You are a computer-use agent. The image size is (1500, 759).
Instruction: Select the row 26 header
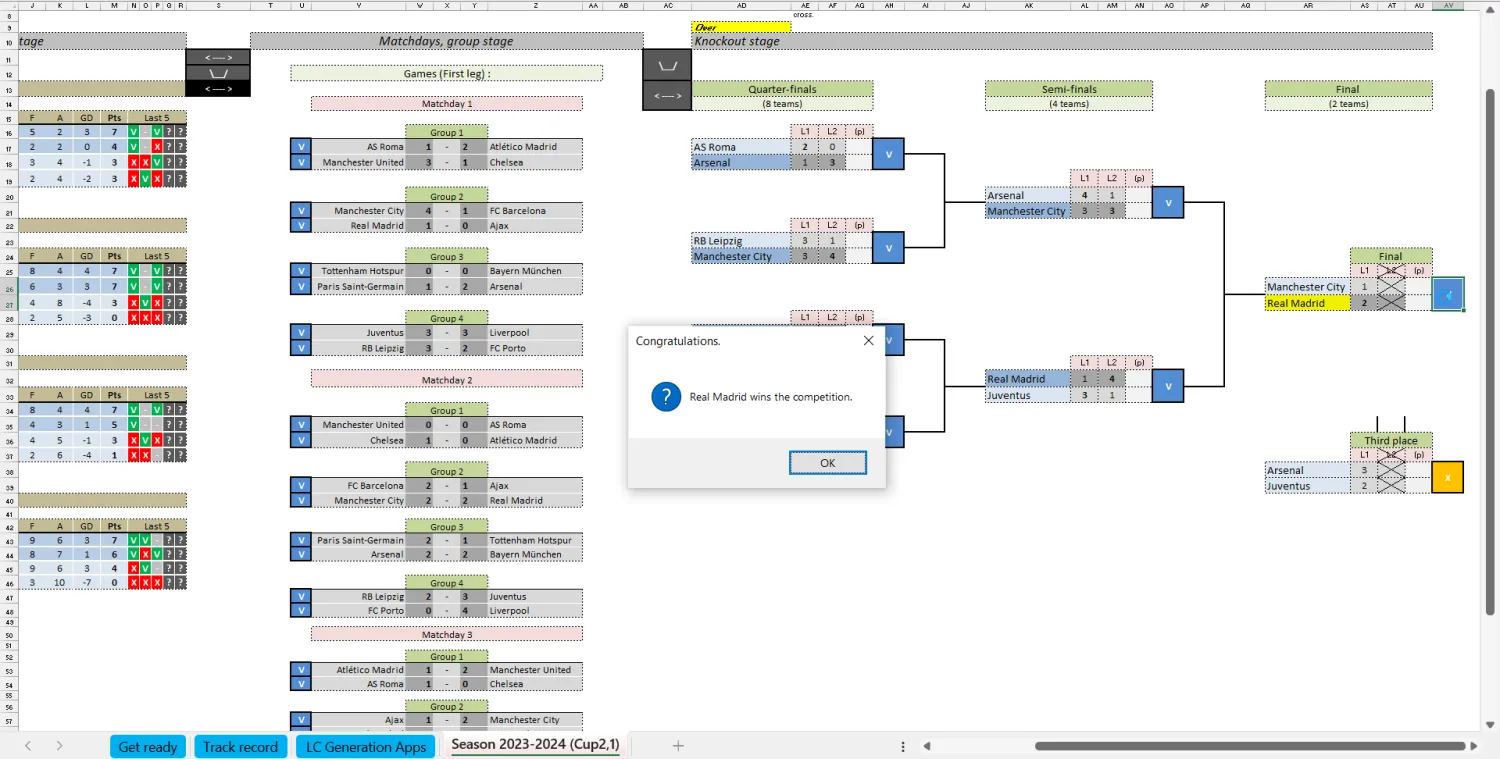pyautogui.click(x=9, y=287)
